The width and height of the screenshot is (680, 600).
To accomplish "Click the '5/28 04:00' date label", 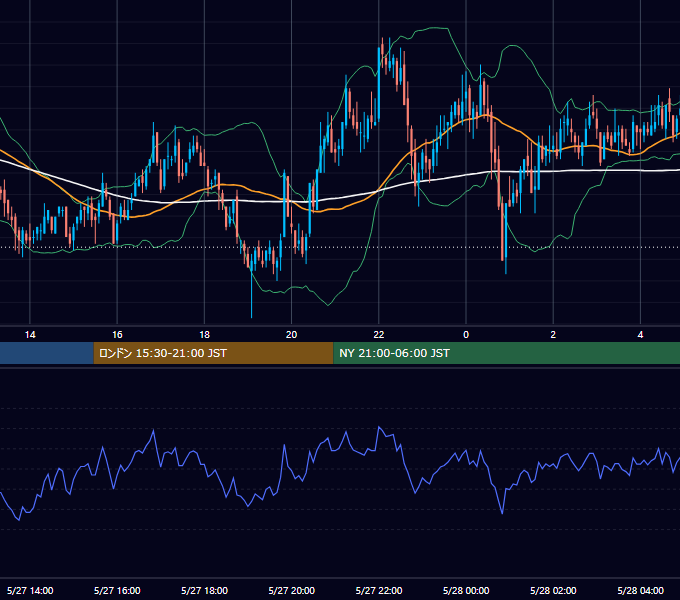I will (640, 590).
